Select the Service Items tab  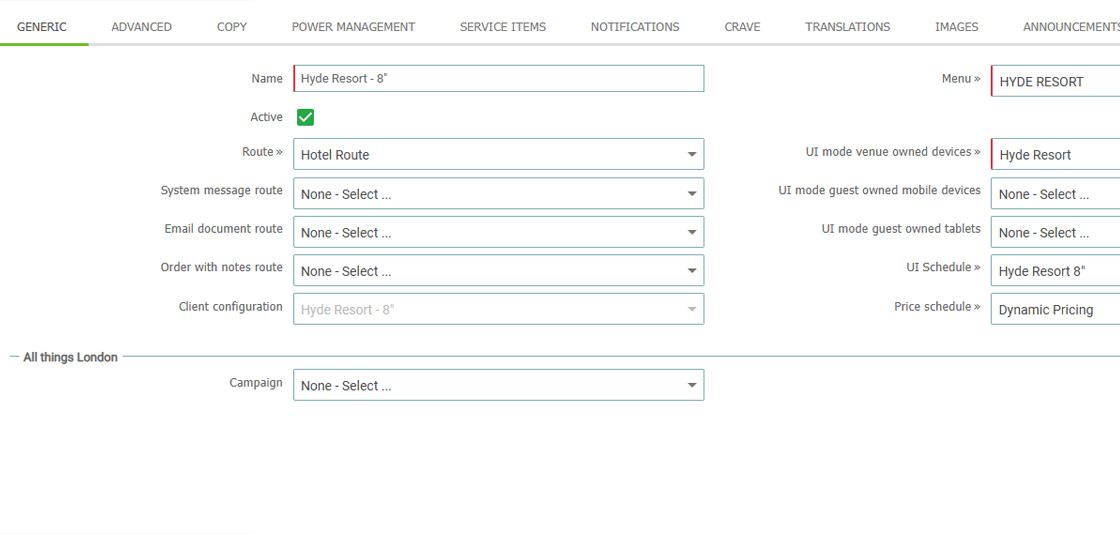tap(503, 27)
